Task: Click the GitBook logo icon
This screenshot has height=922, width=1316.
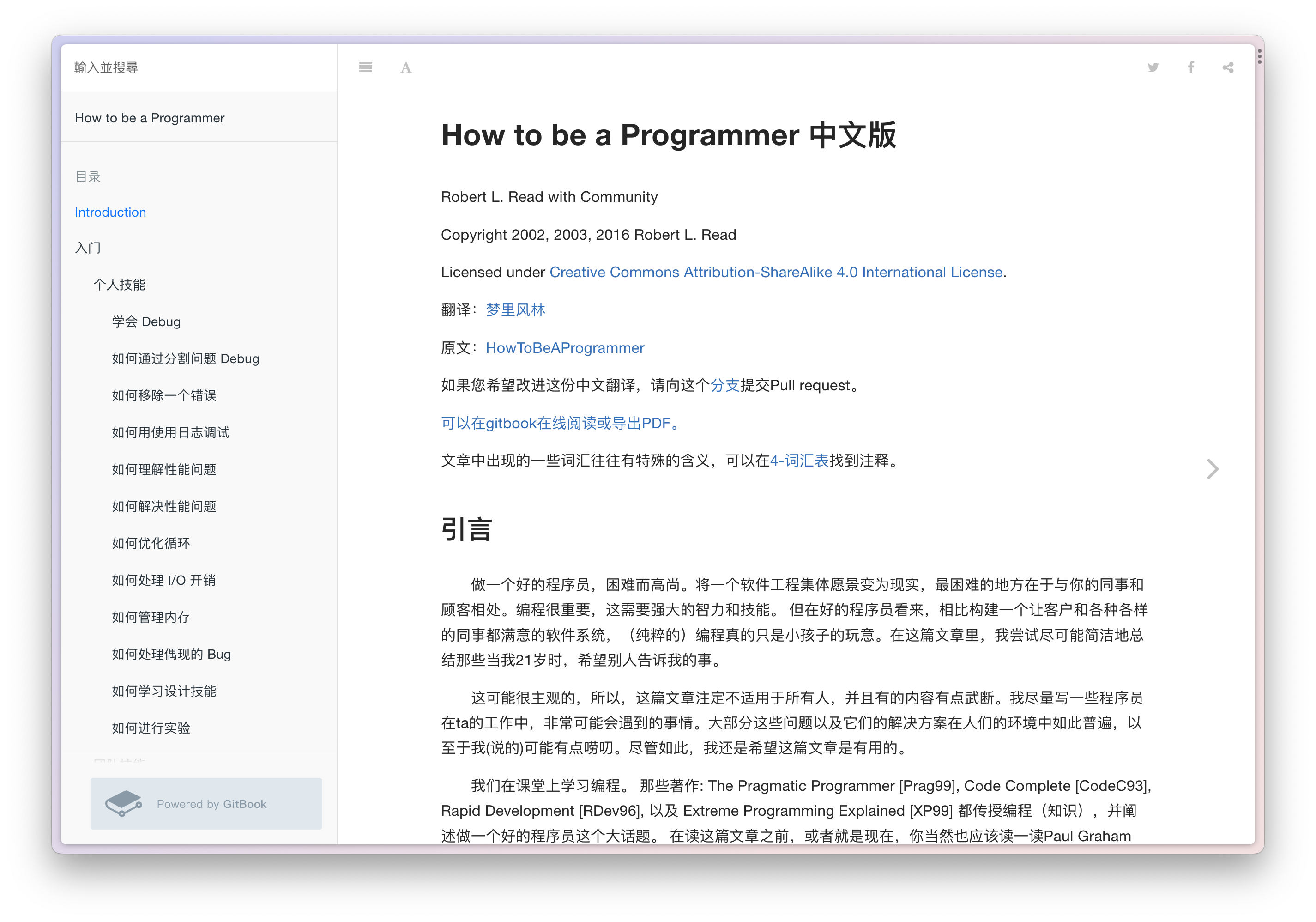Action: (123, 803)
